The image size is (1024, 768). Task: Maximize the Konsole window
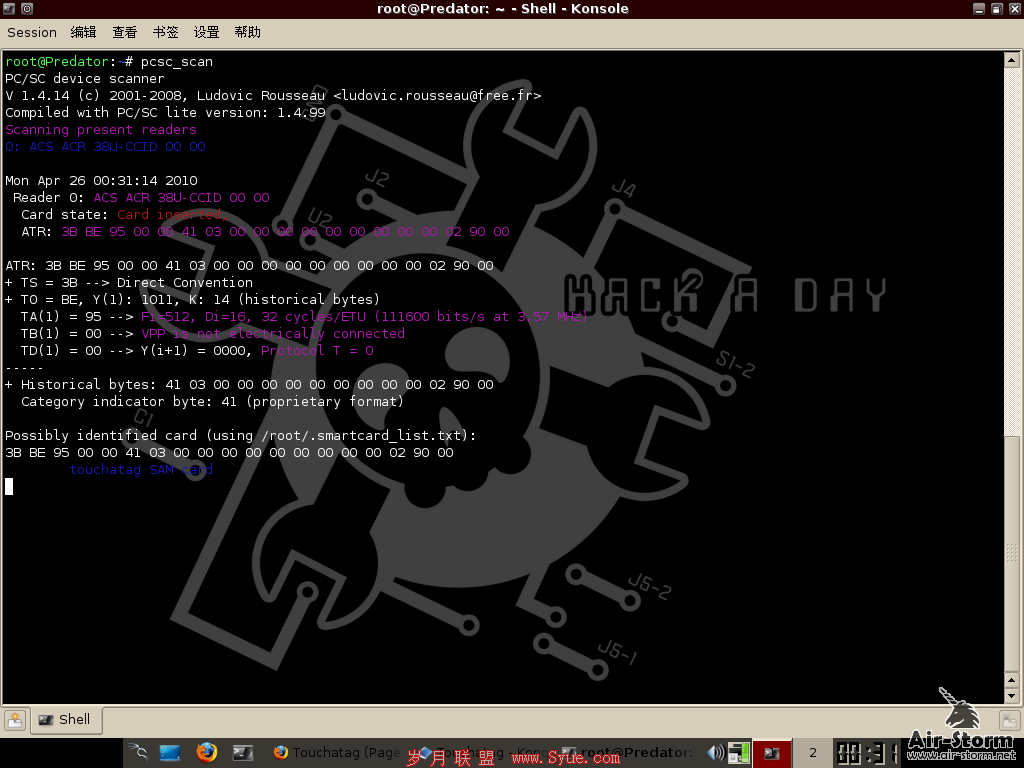coord(997,8)
